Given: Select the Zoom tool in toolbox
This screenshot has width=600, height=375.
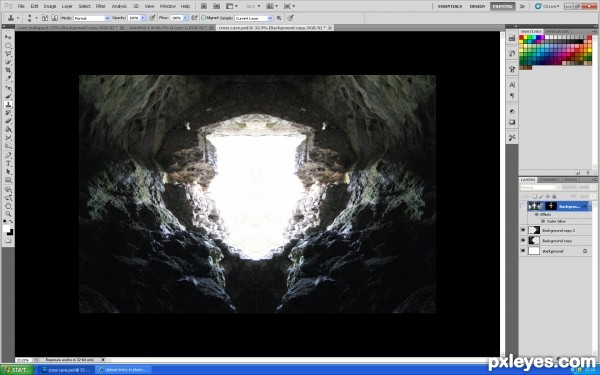Looking at the screenshot, I should click(x=8, y=214).
